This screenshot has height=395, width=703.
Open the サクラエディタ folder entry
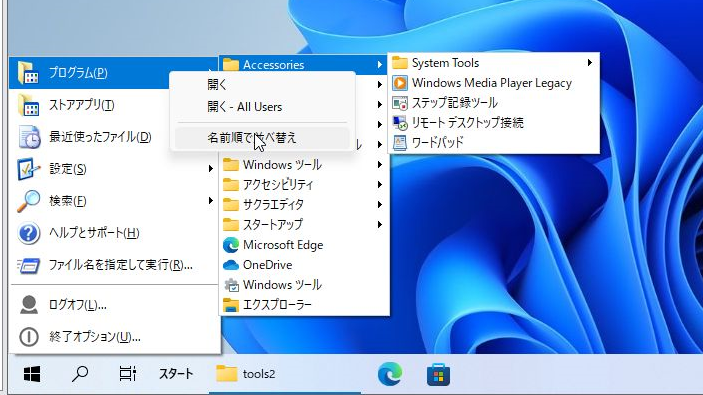[x=304, y=204]
